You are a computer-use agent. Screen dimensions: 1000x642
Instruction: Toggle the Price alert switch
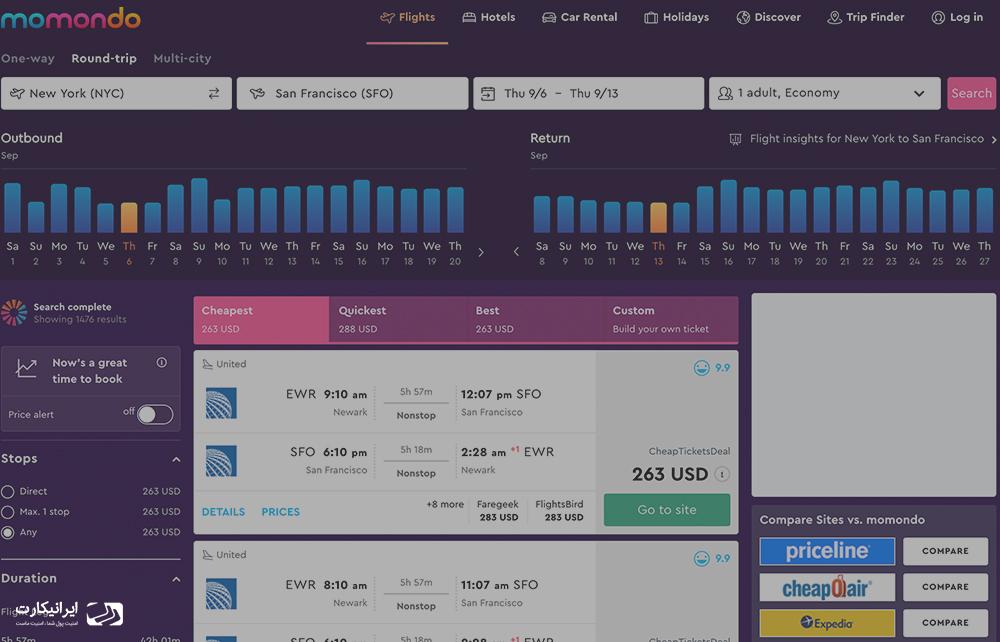pos(155,414)
